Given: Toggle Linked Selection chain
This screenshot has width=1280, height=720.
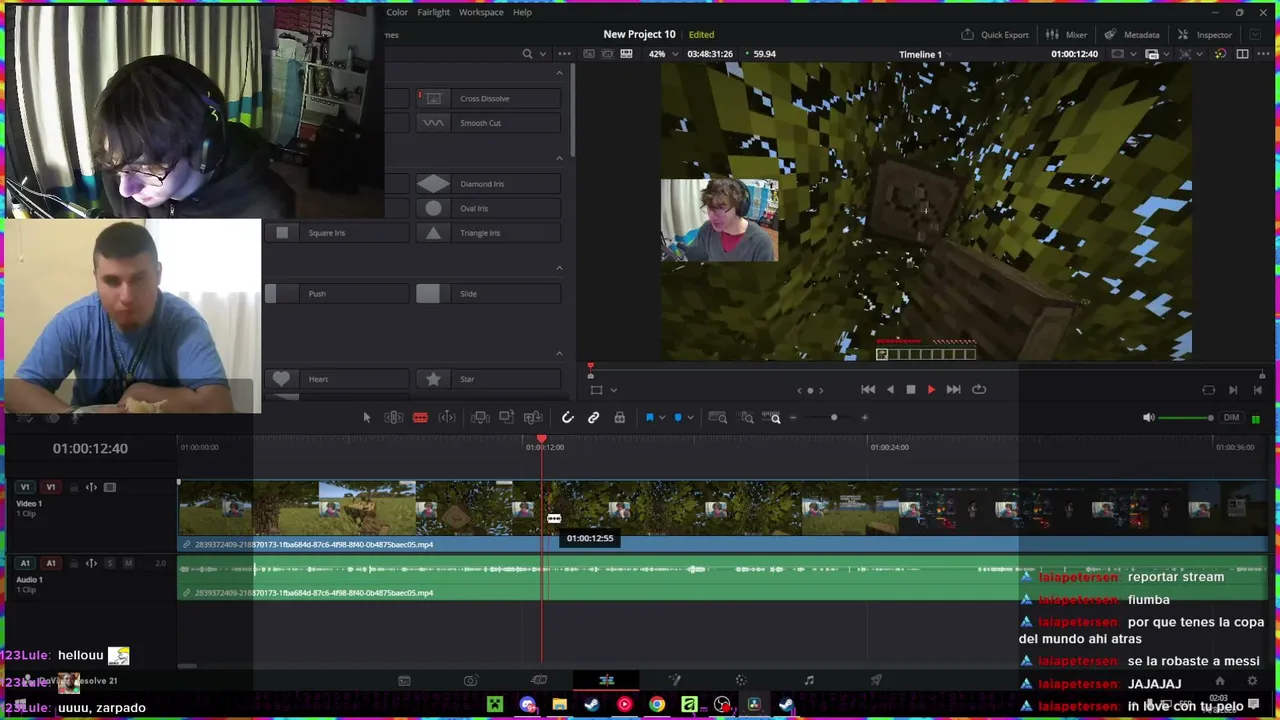Looking at the screenshot, I should point(593,418).
